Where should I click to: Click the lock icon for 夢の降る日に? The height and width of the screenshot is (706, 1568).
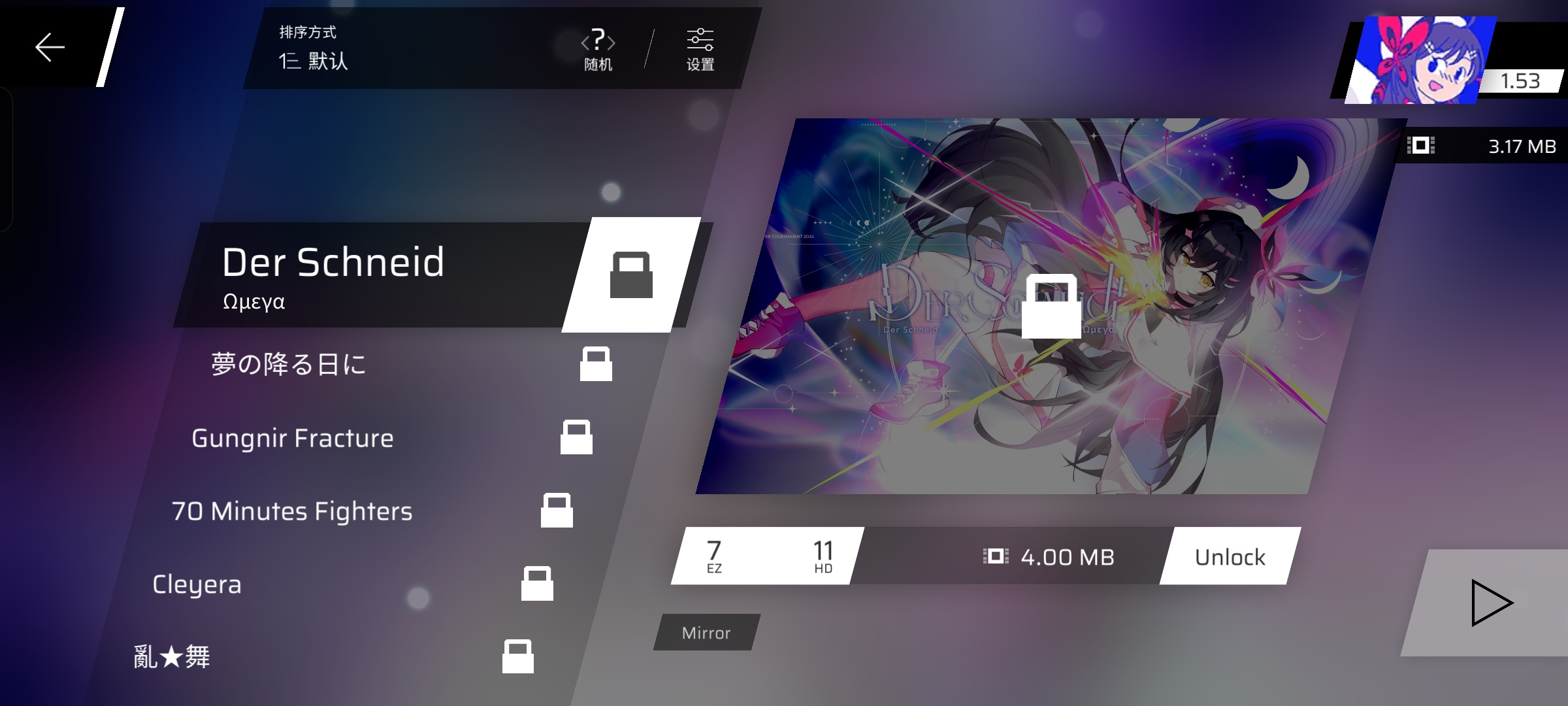click(596, 363)
